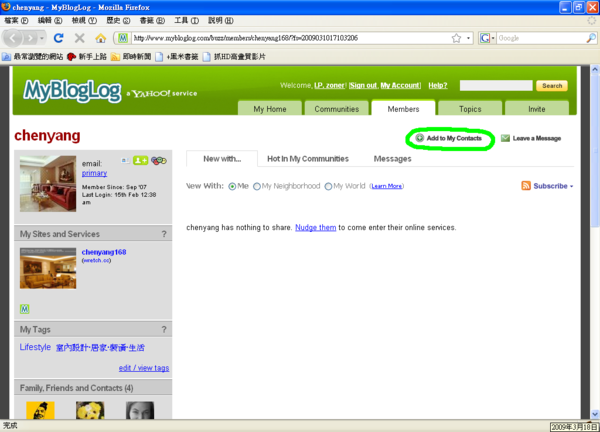Open the Help? link in header
600x432 pixels.
tap(438, 85)
